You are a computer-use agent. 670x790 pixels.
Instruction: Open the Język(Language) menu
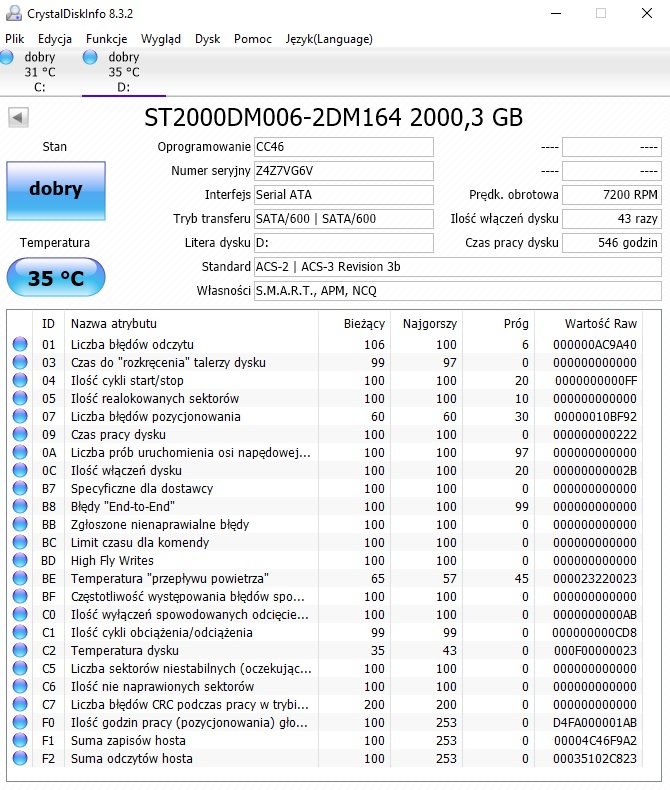coord(329,39)
